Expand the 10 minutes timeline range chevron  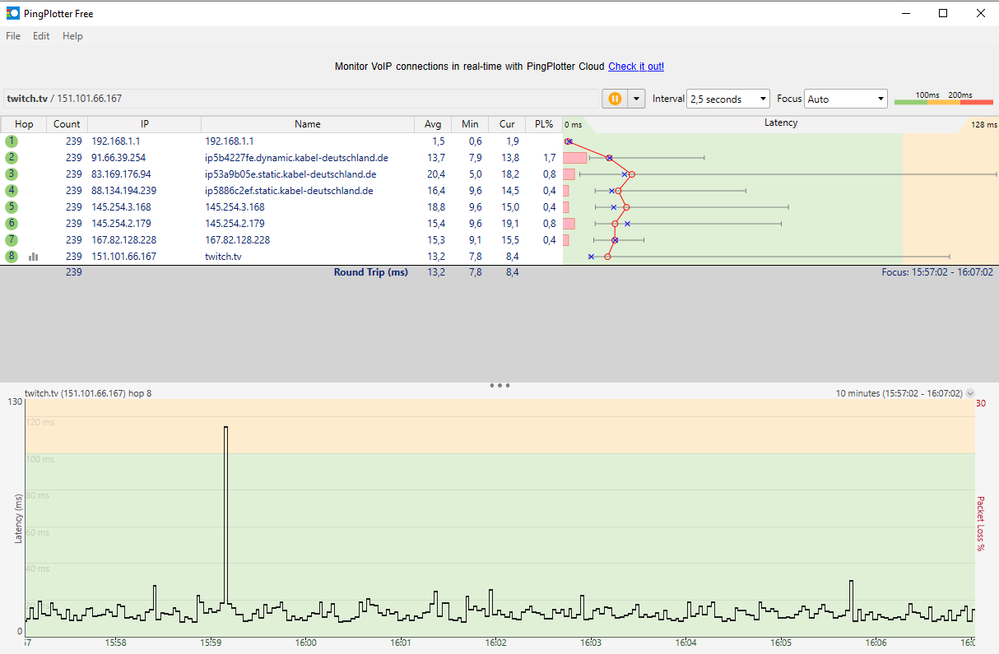pyautogui.click(x=970, y=394)
